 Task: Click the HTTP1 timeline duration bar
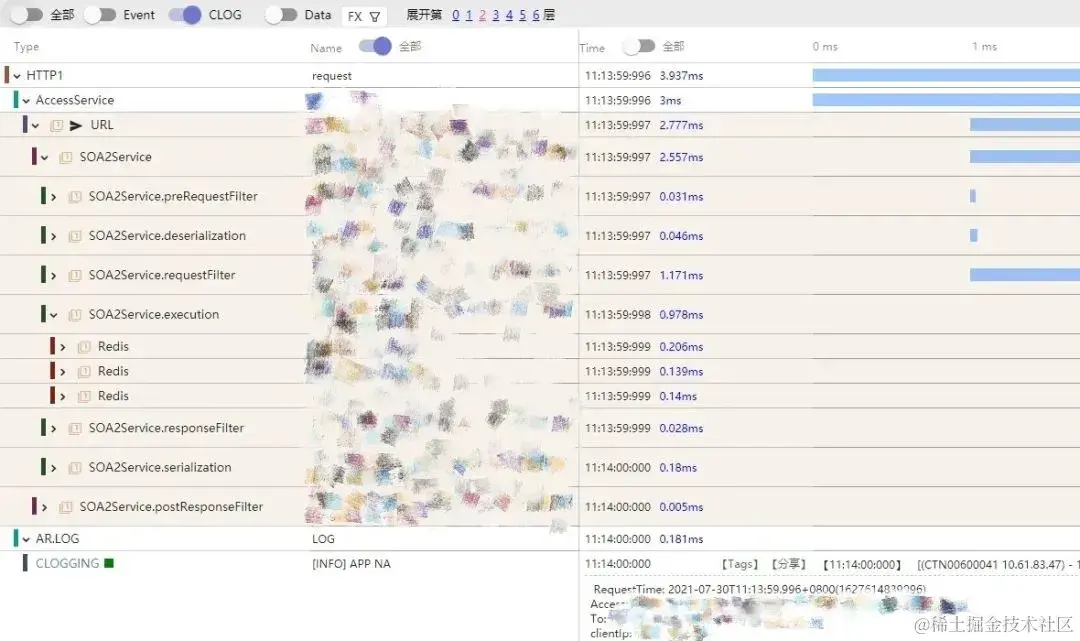(x=946, y=75)
